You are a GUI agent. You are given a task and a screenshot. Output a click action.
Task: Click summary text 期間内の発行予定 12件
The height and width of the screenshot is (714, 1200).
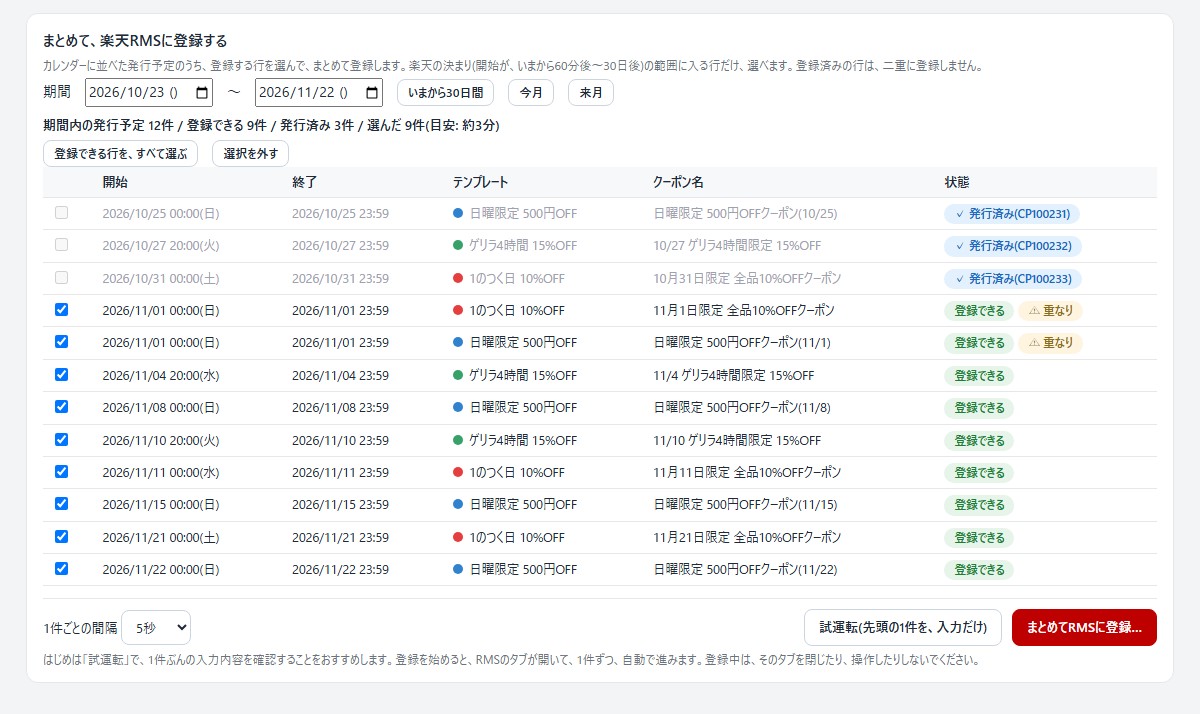[x=108, y=126]
